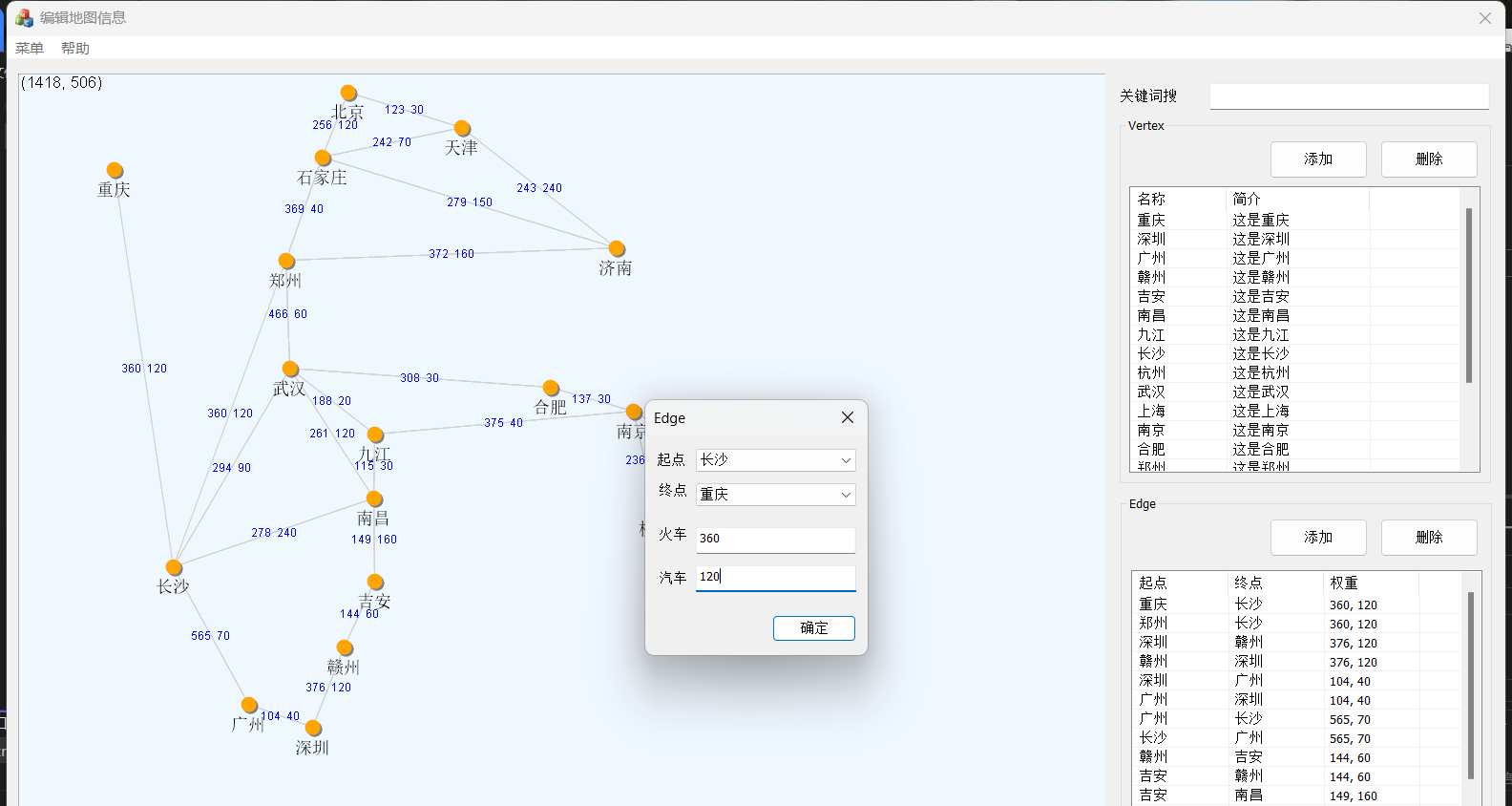Select 杭州 row in Vertex list
The image size is (1512, 806).
click(1151, 373)
